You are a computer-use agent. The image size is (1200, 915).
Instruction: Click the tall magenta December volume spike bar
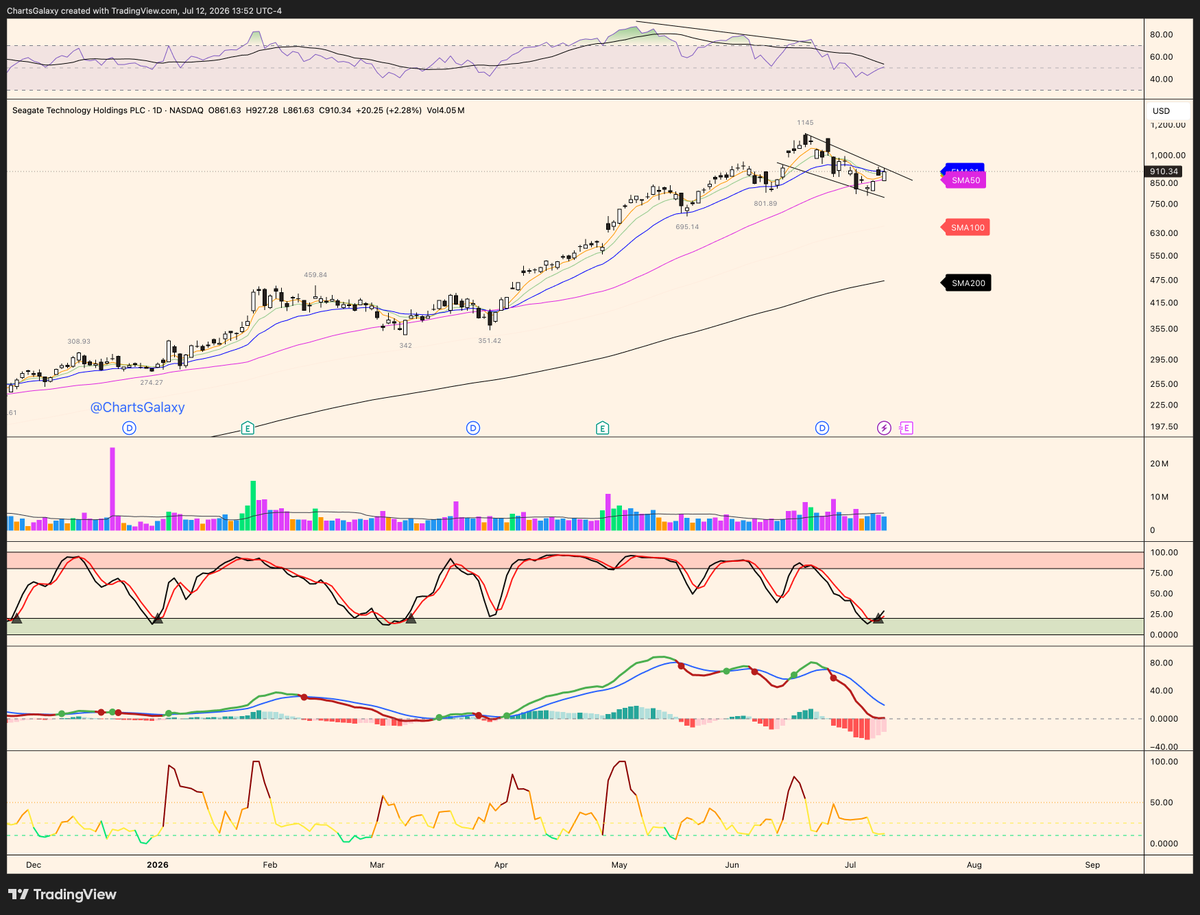(113, 489)
